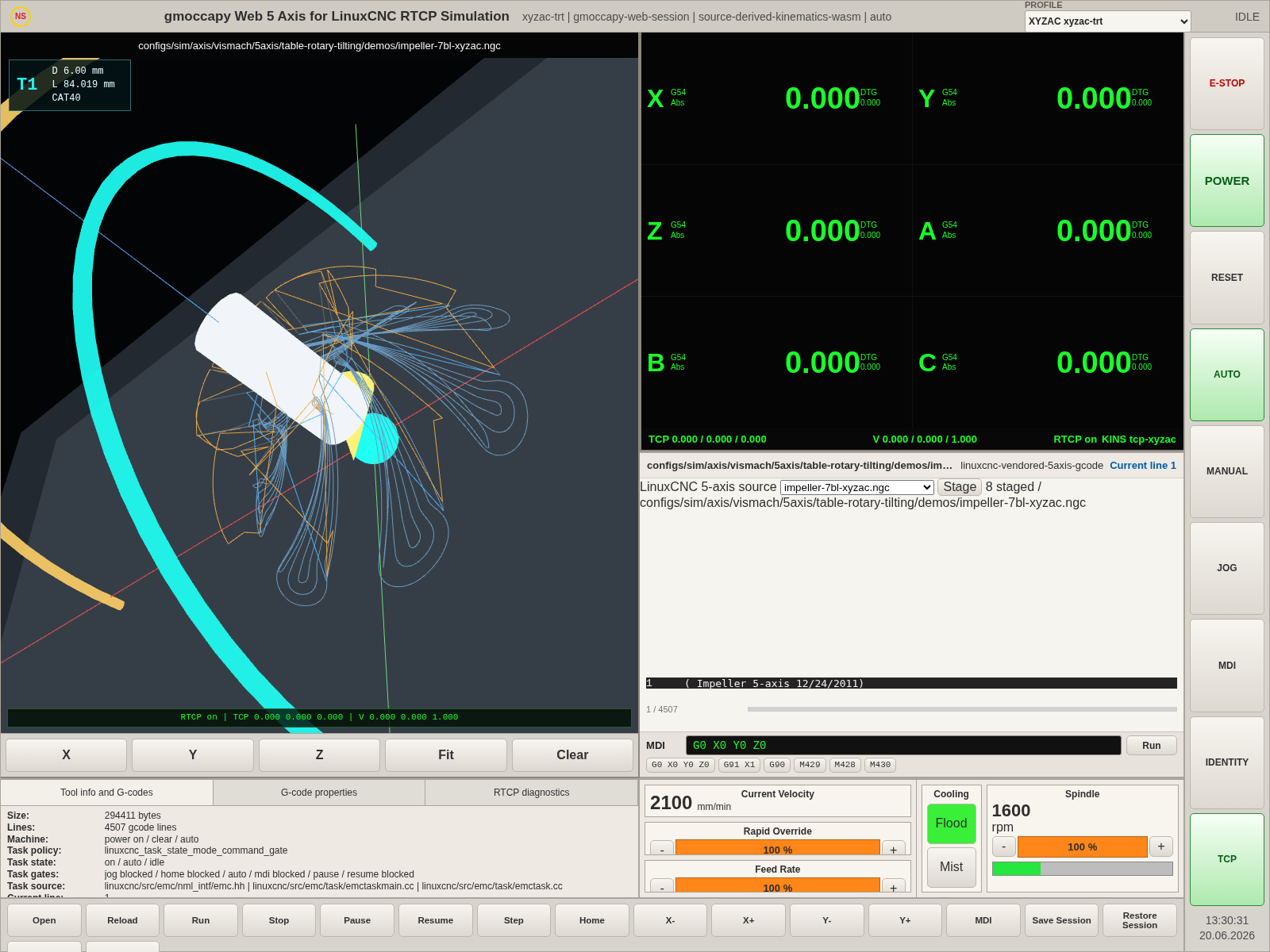
Task: Expand the LinuxCNC 5-axis source dropdown
Action: 856,487
